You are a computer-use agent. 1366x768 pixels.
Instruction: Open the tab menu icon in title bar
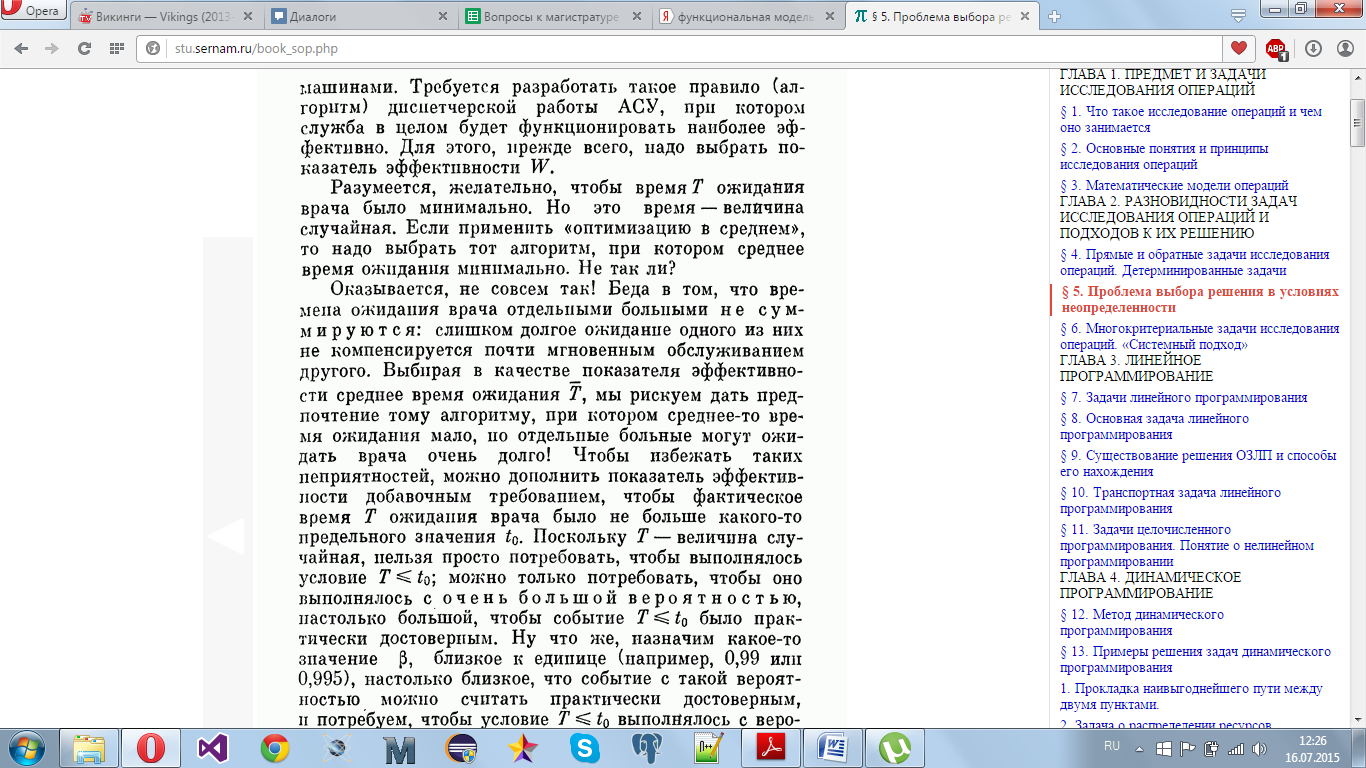point(1238,14)
